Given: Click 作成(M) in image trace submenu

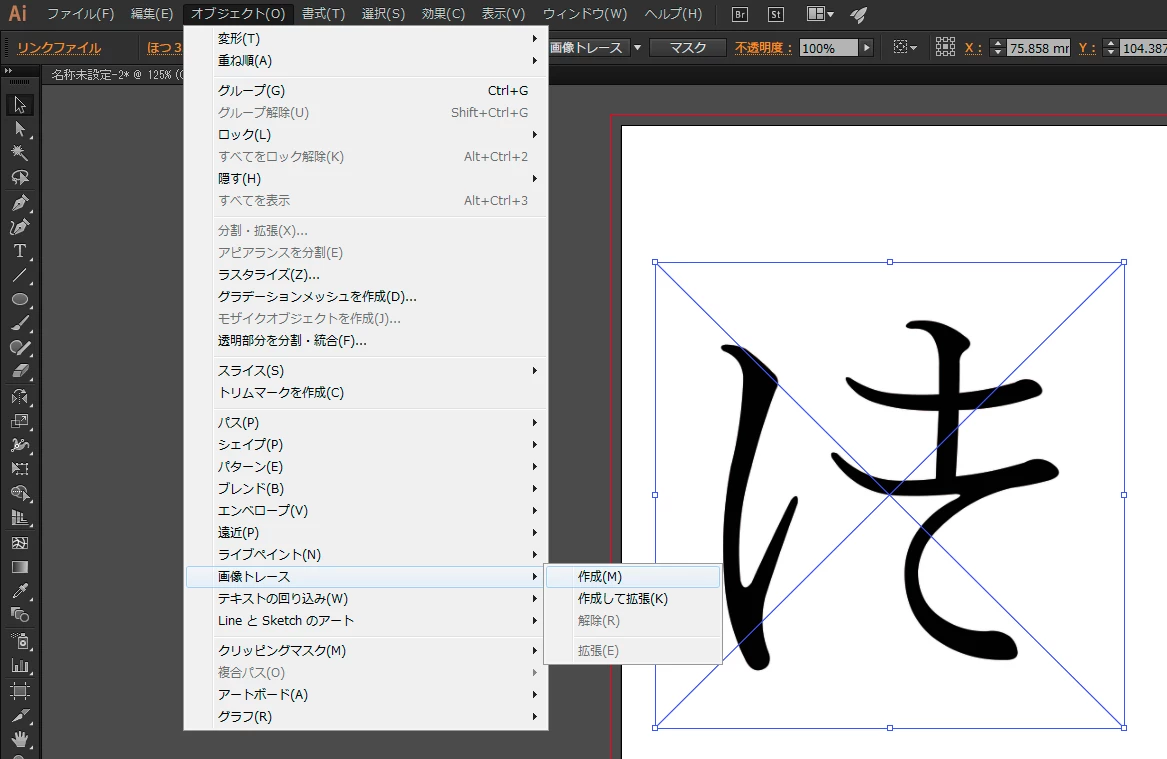Looking at the screenshot, I should (633, 577).
